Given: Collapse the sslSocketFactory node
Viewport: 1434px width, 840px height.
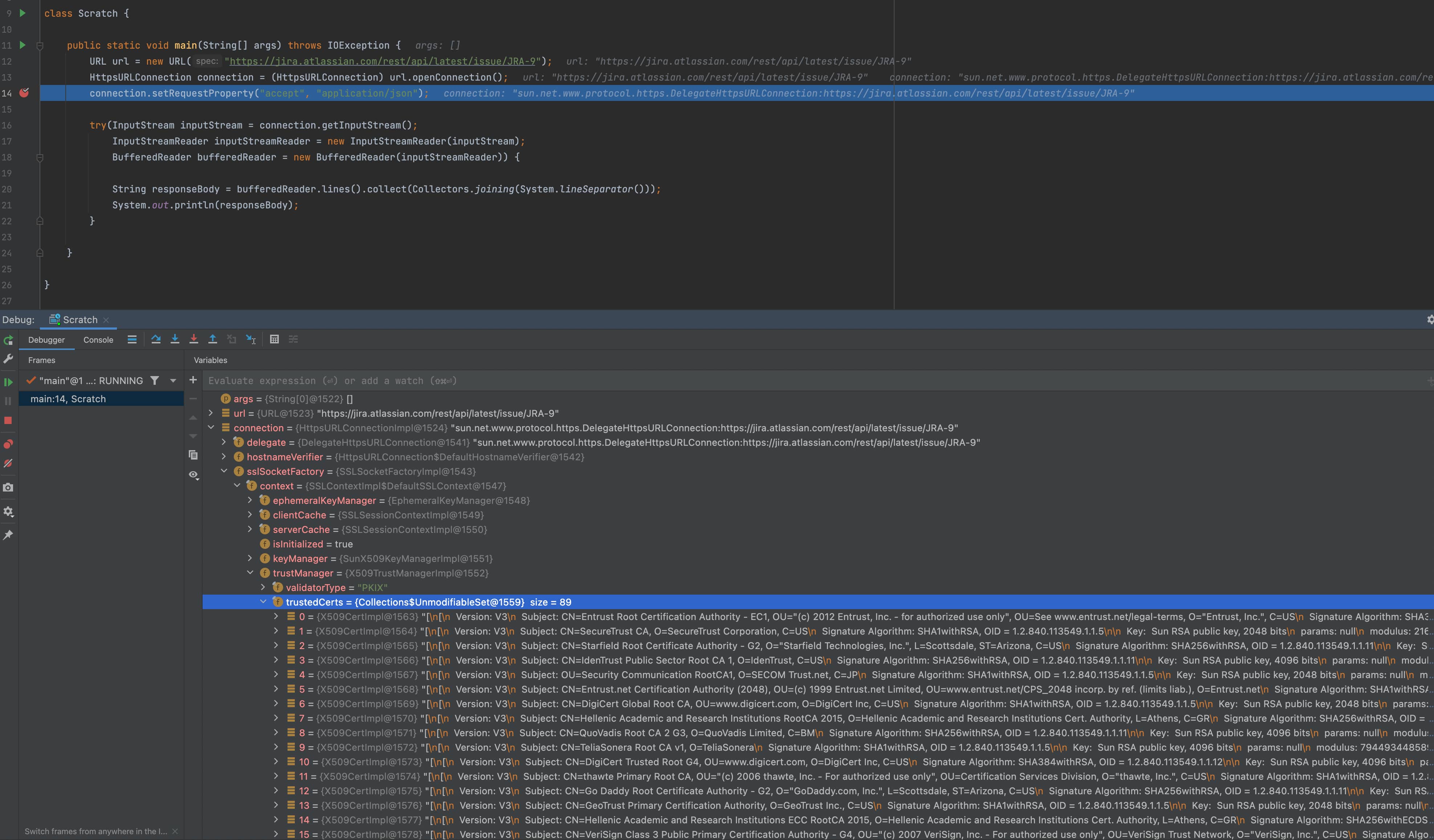Looking at the screenshot, I should click(224, 471).
